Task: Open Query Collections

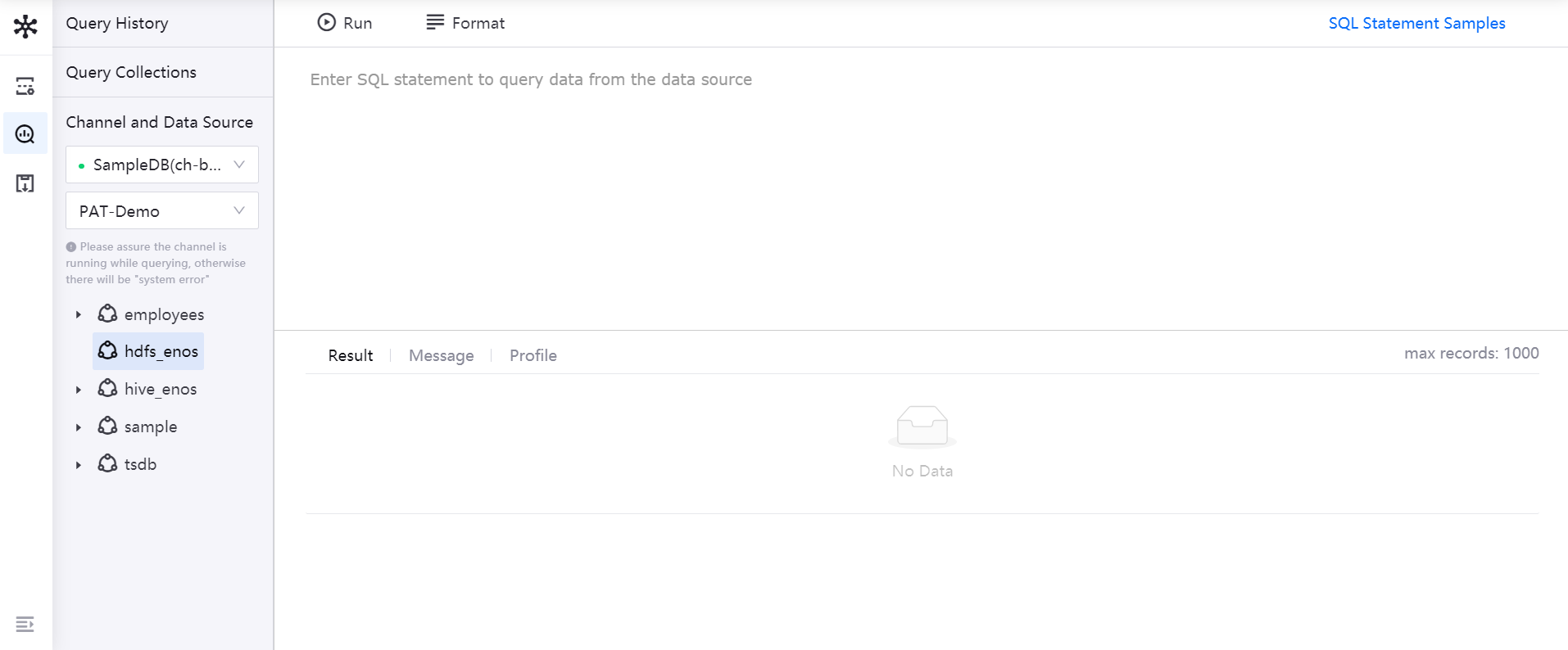Action: [131, 72]
